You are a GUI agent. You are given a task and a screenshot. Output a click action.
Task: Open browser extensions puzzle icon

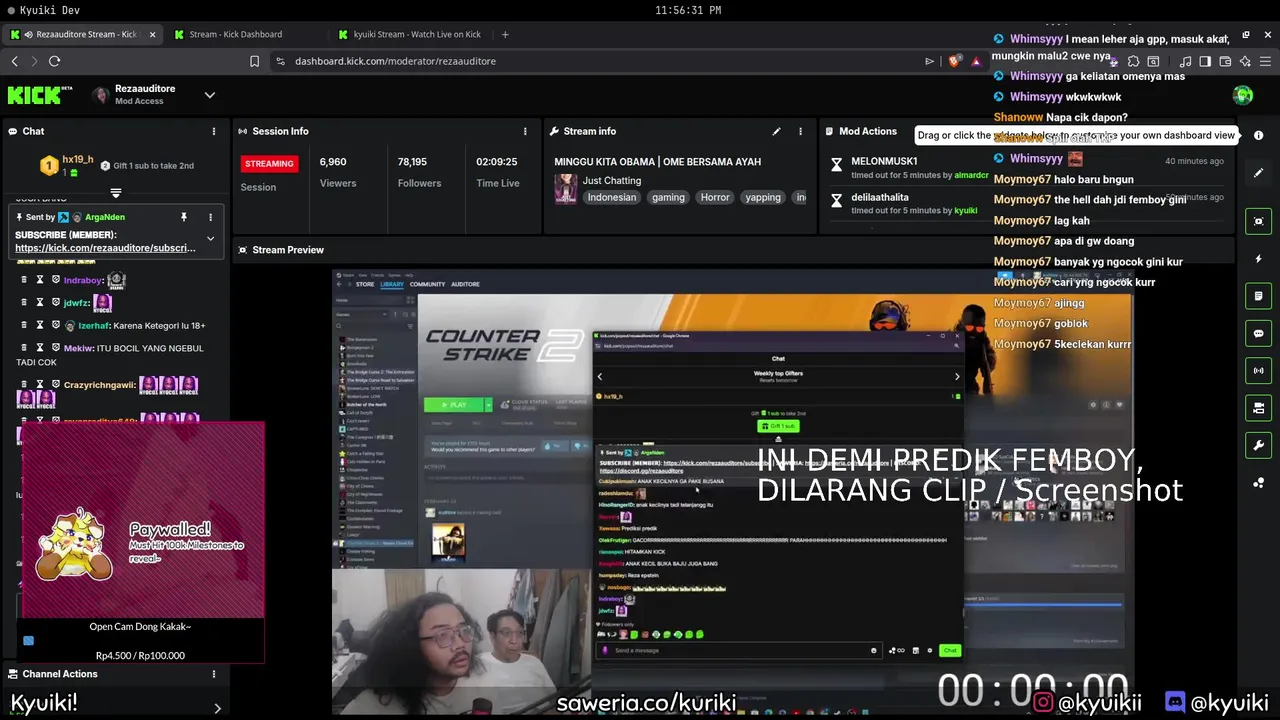[1133, 61]
